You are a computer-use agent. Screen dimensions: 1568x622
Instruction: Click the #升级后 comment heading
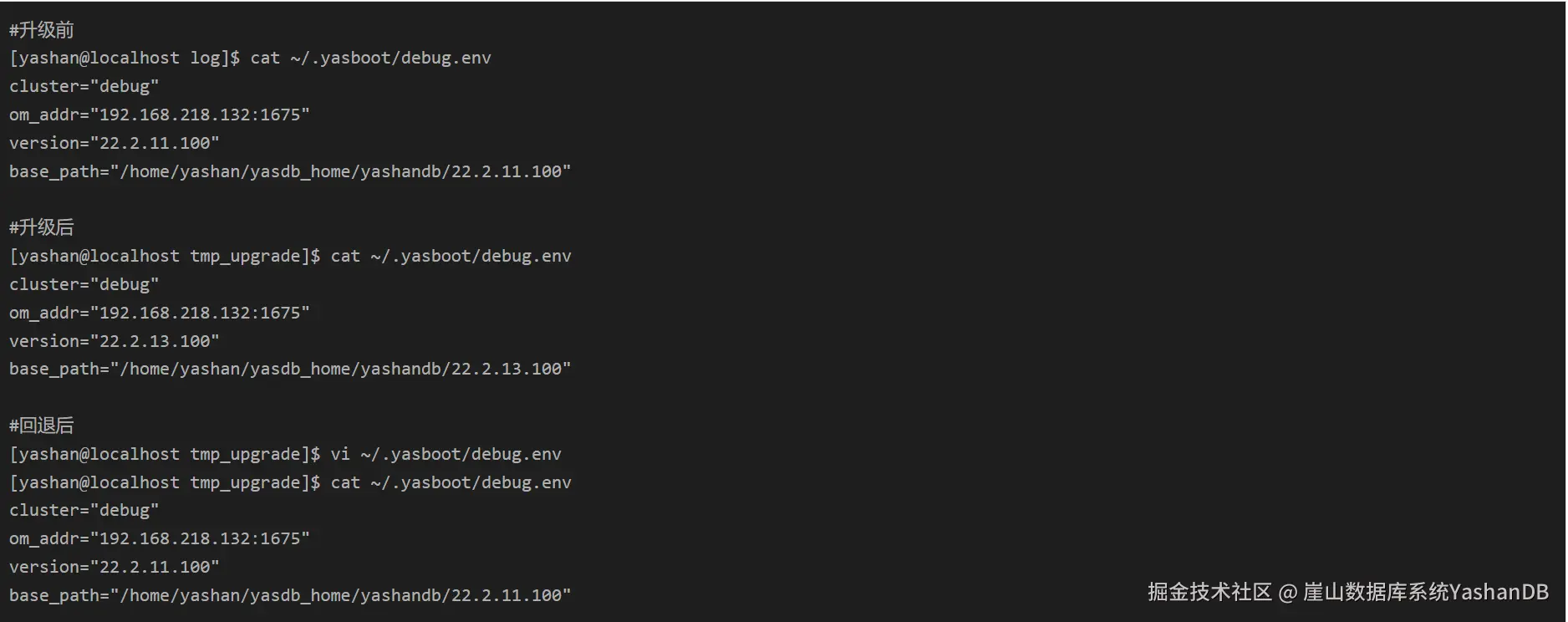click(x=42, y=227)
